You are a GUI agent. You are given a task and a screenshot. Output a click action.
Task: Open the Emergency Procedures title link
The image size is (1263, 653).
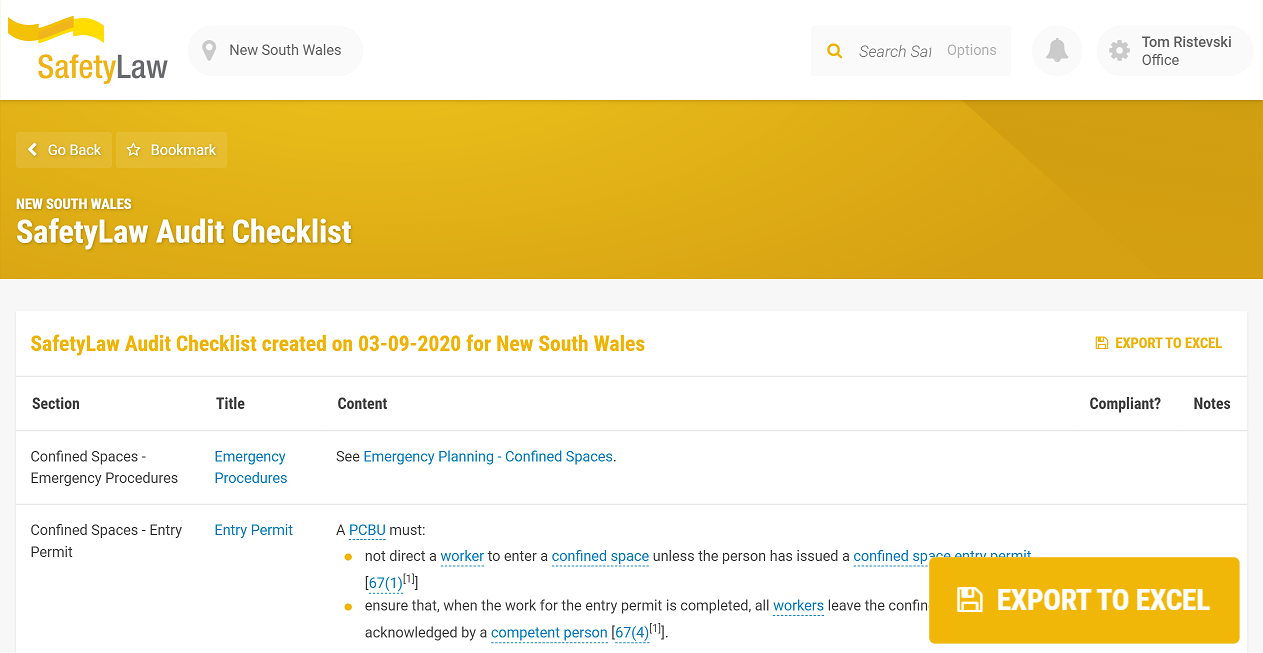coord(250,467)
